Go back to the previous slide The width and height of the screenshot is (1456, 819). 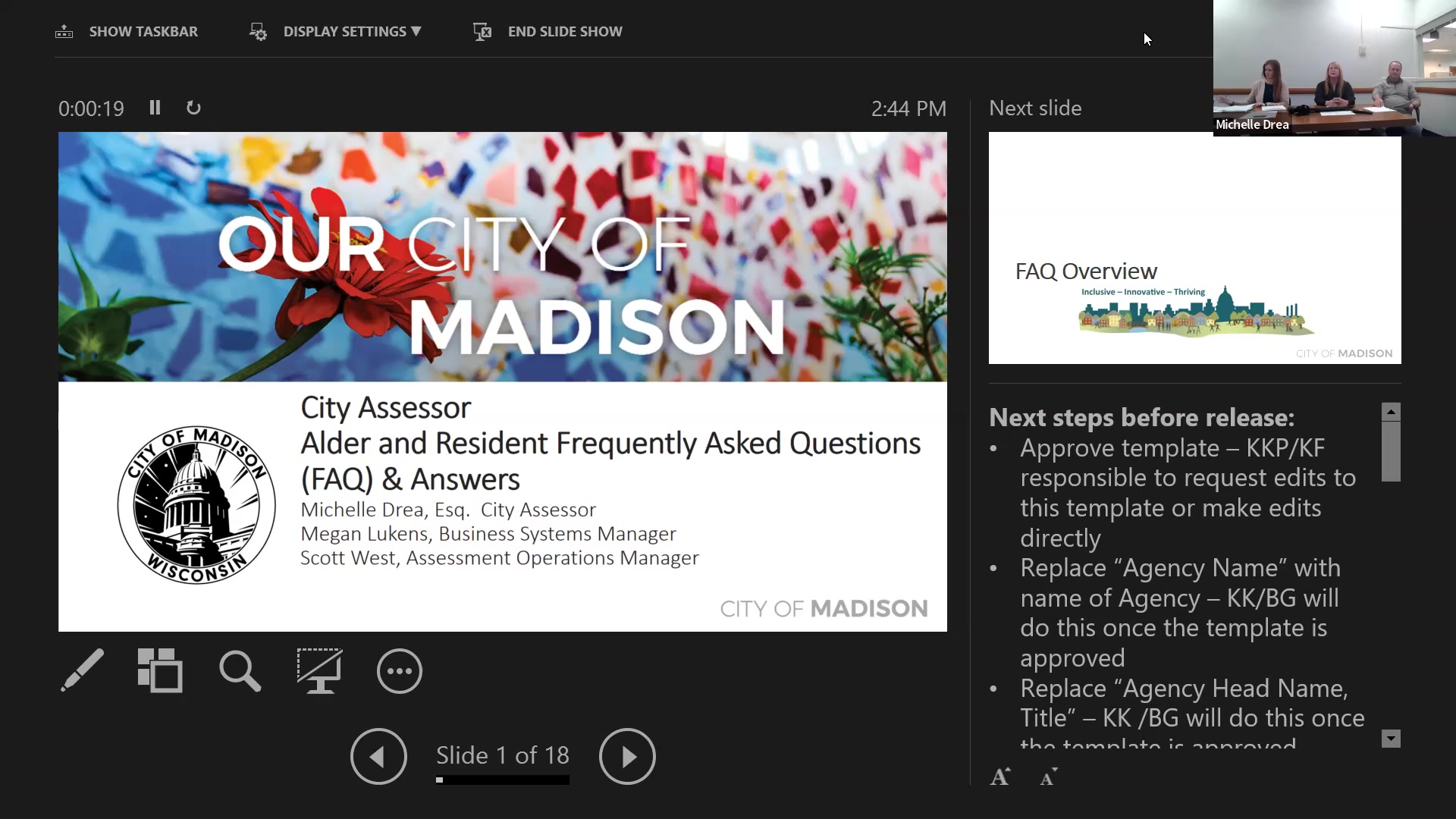pos(378,756)
